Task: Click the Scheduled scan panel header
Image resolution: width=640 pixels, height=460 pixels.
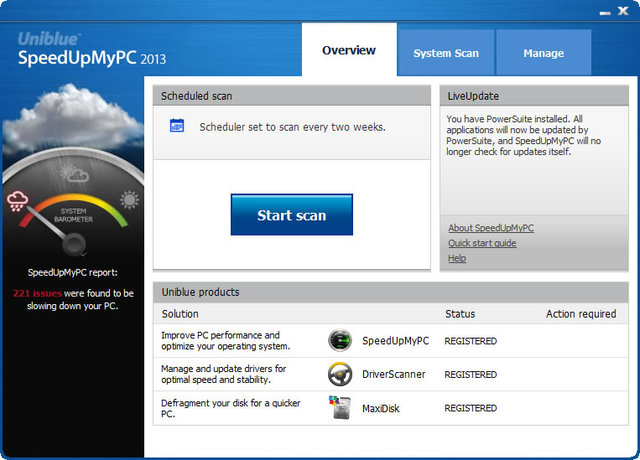Action: 292,96
